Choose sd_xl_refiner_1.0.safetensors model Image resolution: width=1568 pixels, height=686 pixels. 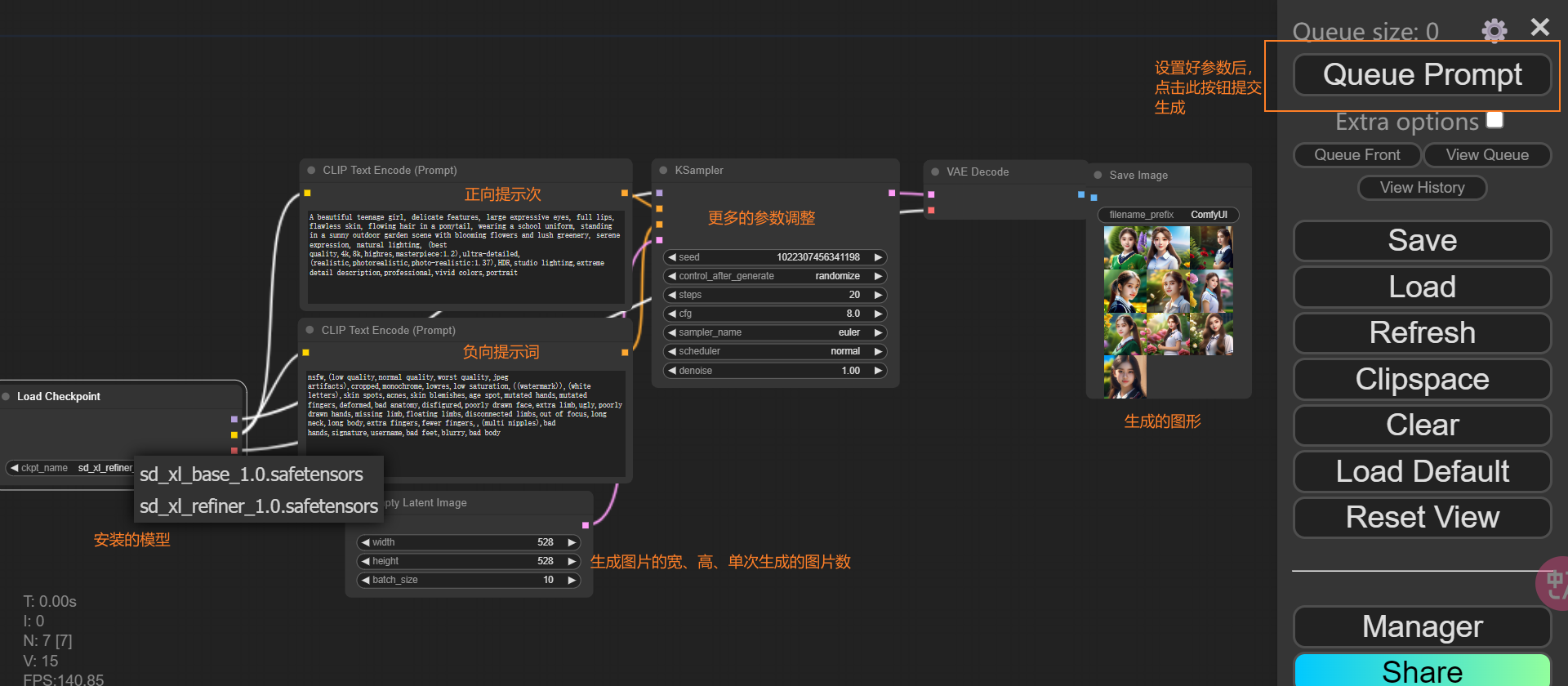[258, 506]
